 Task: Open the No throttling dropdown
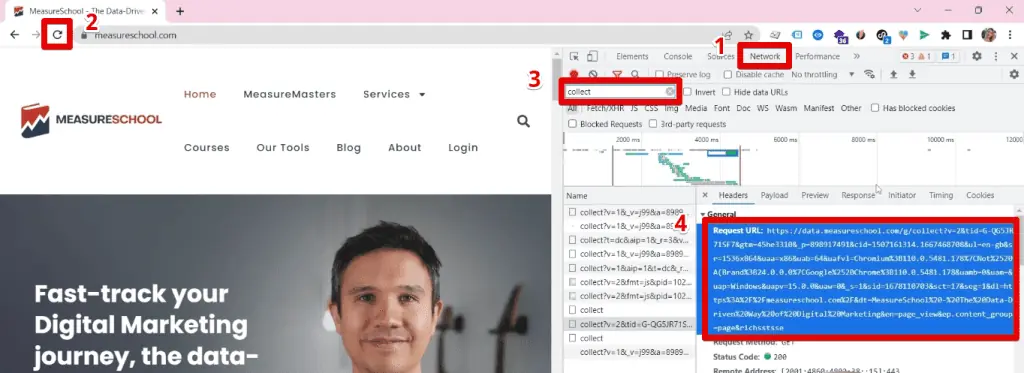click(x=823, y=74)
